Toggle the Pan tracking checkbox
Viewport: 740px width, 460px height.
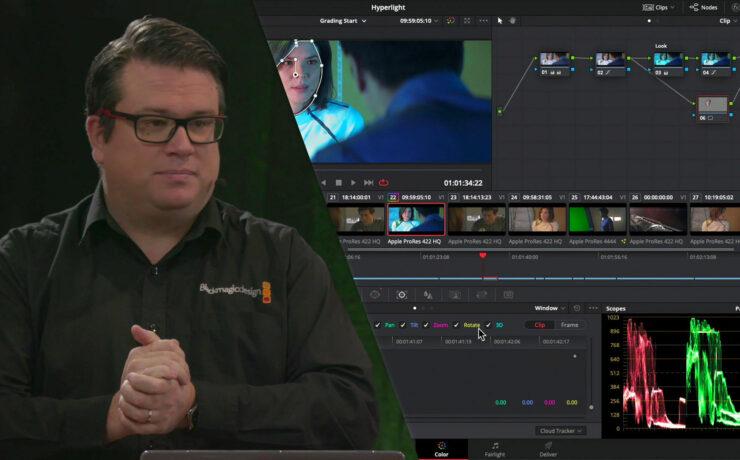click(377, 325)
